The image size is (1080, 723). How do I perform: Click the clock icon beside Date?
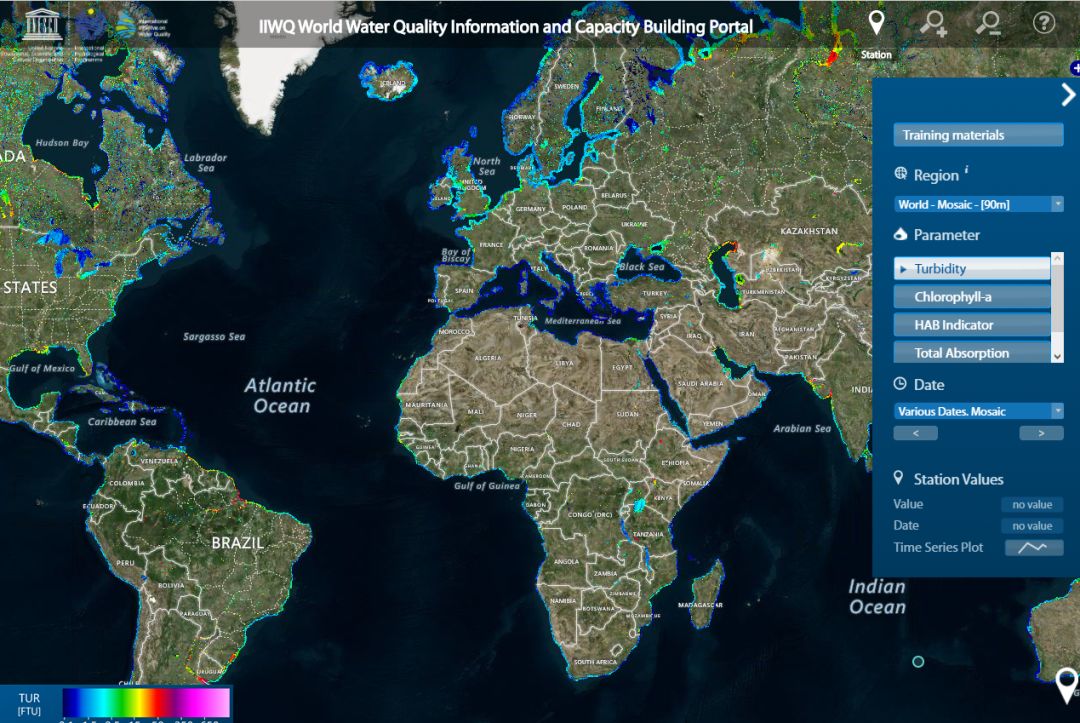900,384
